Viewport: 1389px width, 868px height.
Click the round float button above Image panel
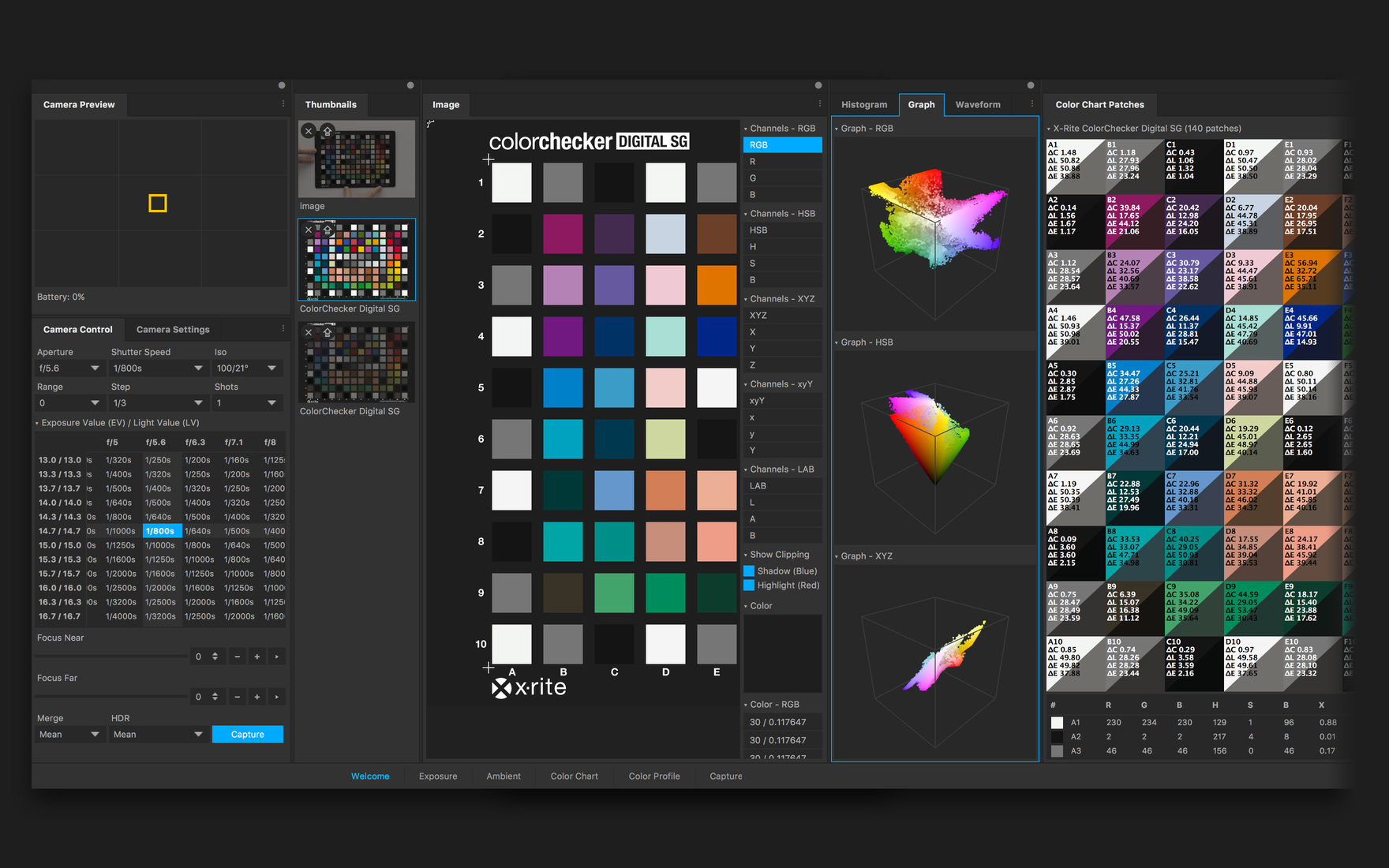[818, 85]
